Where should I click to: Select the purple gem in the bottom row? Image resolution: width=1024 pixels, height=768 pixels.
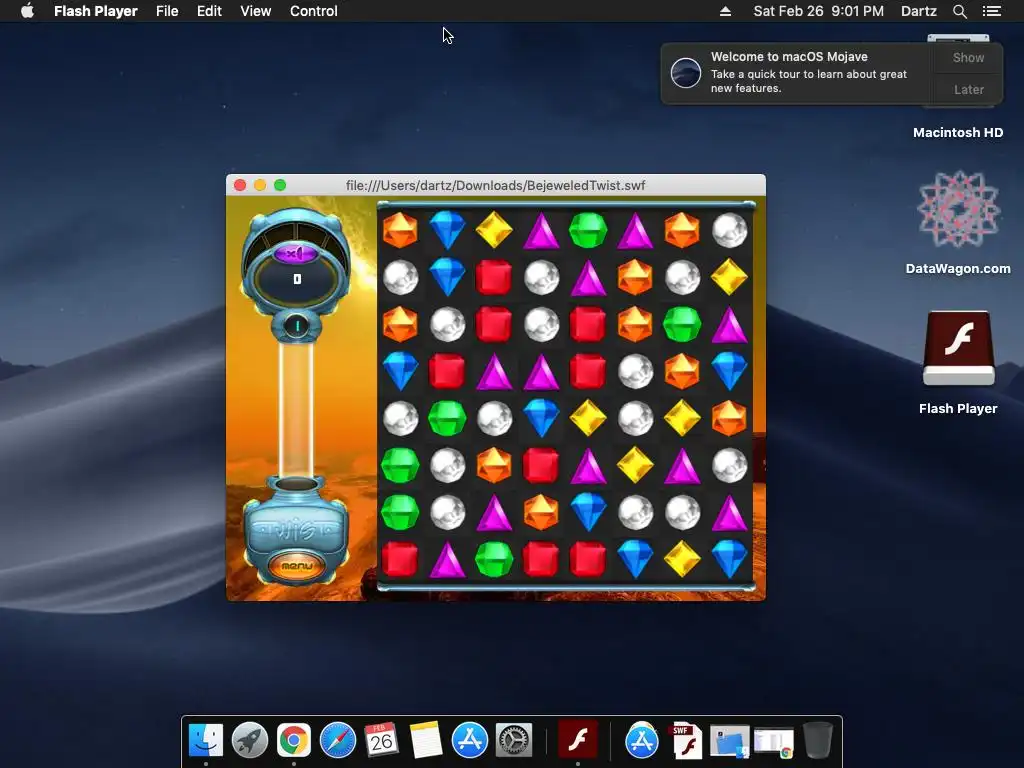[x=447, y=560]
